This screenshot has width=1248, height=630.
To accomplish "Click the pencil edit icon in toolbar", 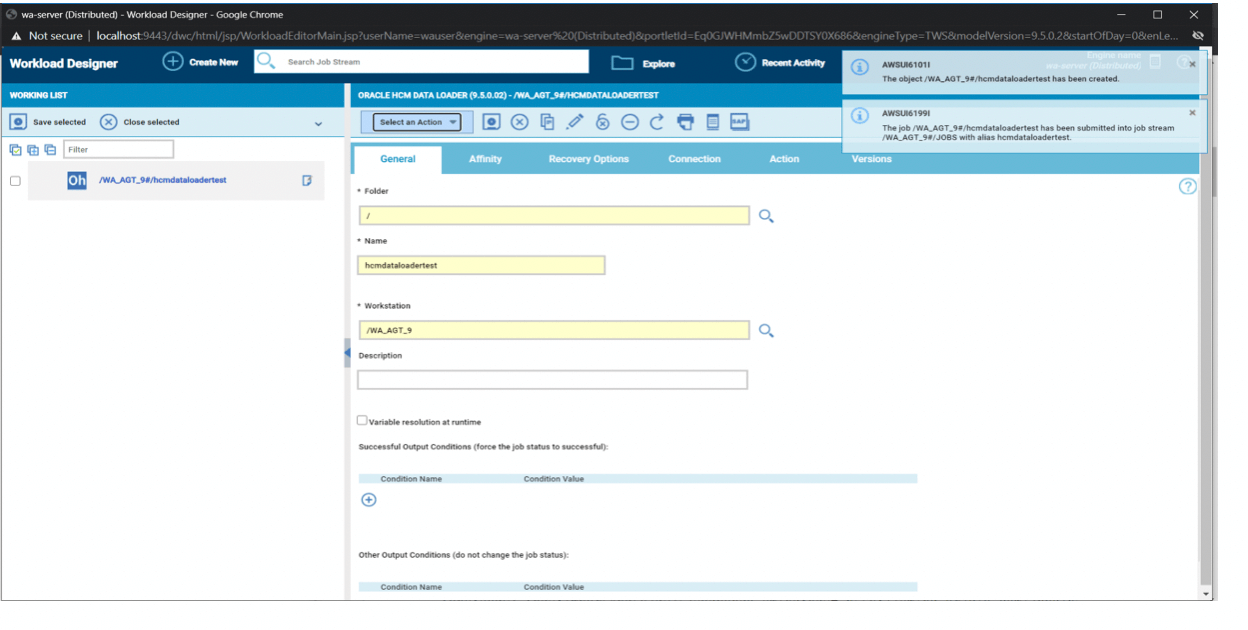I will [574, 122].
